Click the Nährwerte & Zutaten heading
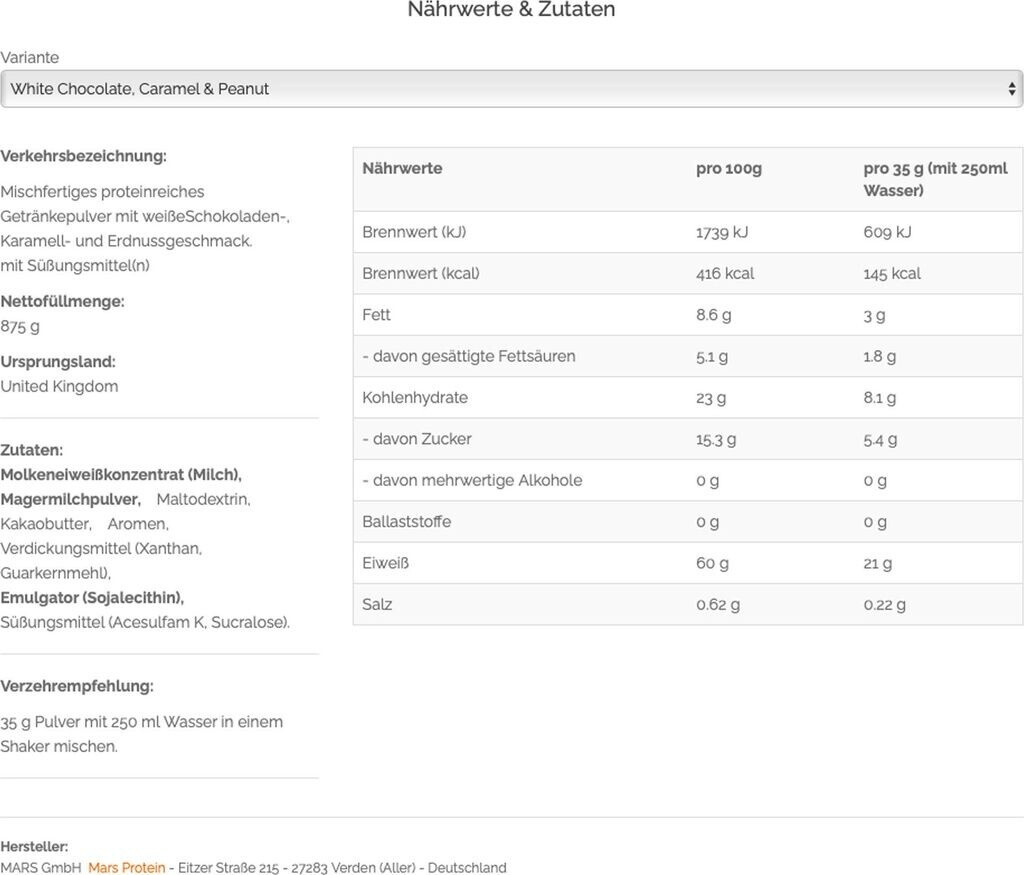Viewport: 1024px width, 875px height. [x=511, y=10]
